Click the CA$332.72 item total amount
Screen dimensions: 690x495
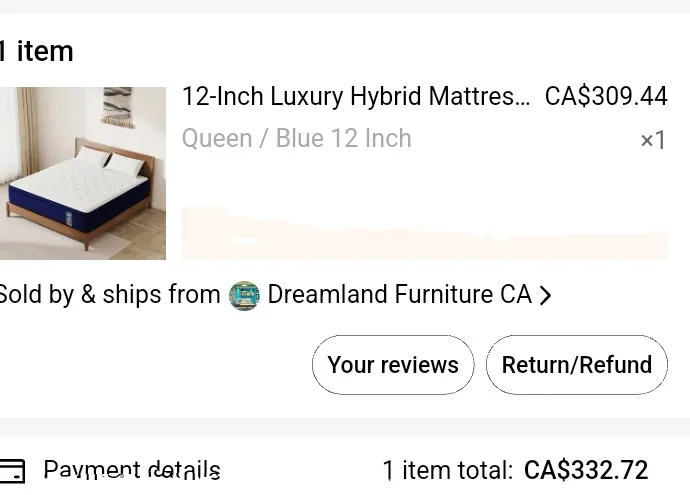tap(586, 470)
